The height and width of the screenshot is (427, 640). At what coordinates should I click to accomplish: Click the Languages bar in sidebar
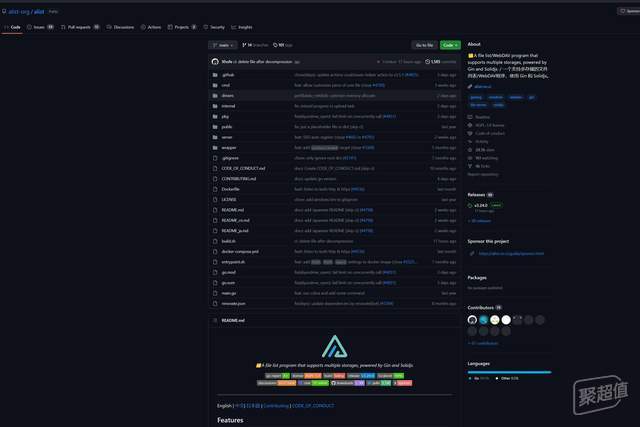pos(509,372)
